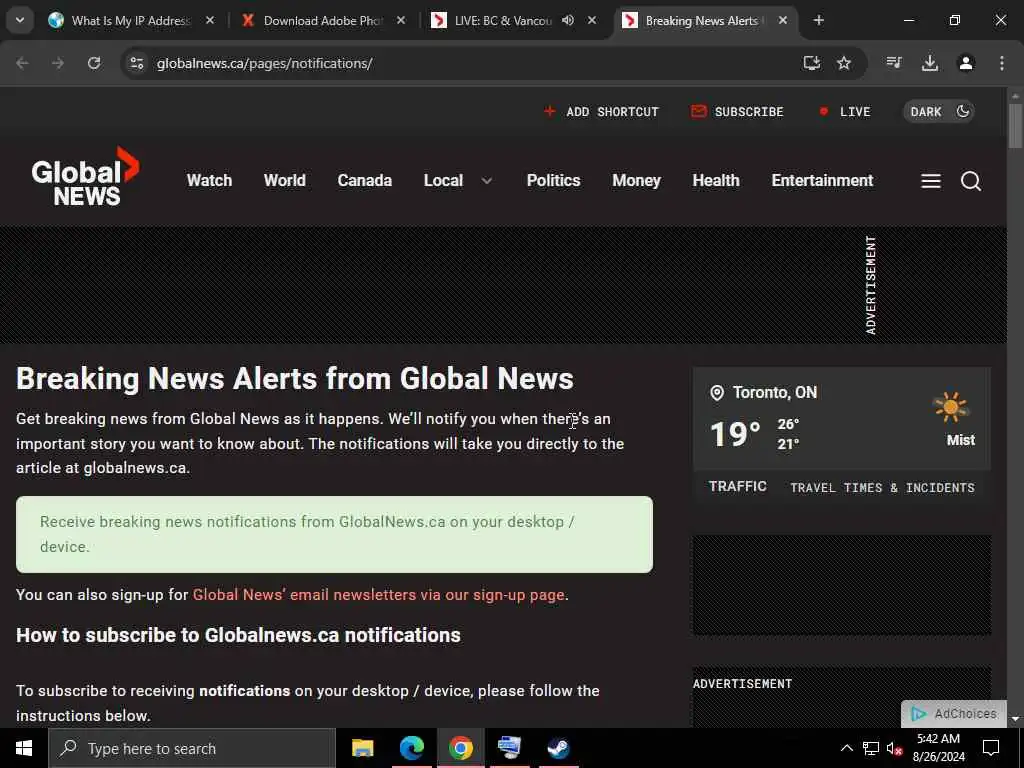Open the media controls icon in toolbar
This screenshot has width=1024, height=768.
pos(894,63)
